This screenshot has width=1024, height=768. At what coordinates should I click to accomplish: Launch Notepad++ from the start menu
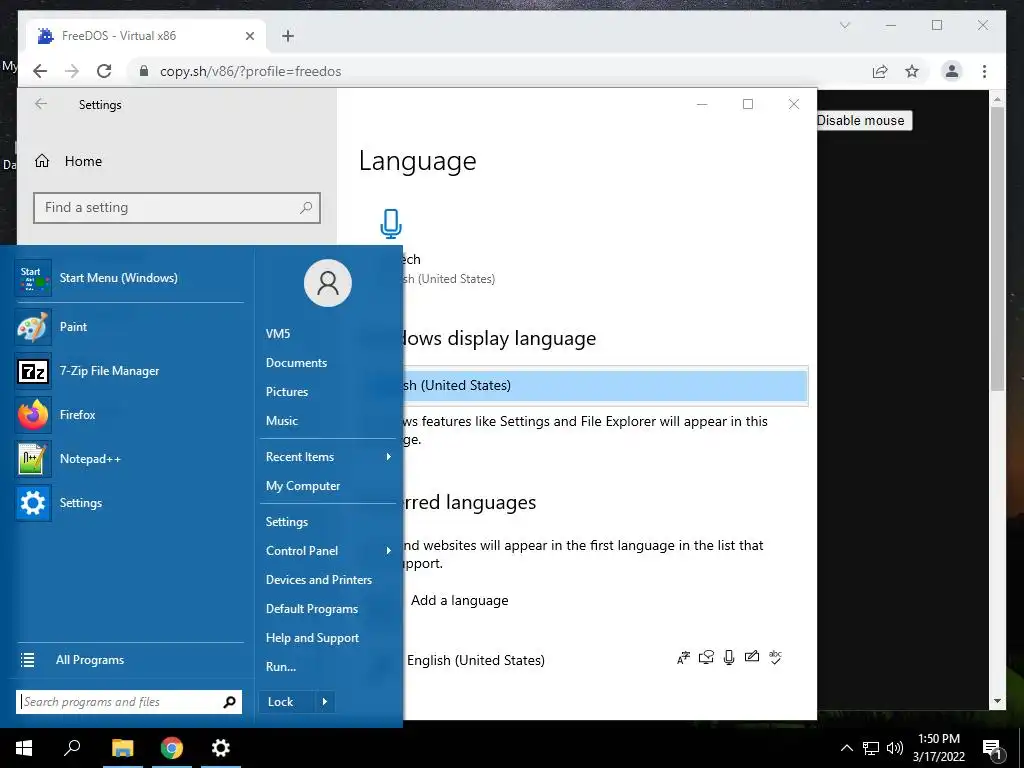[x=129, y=458]
